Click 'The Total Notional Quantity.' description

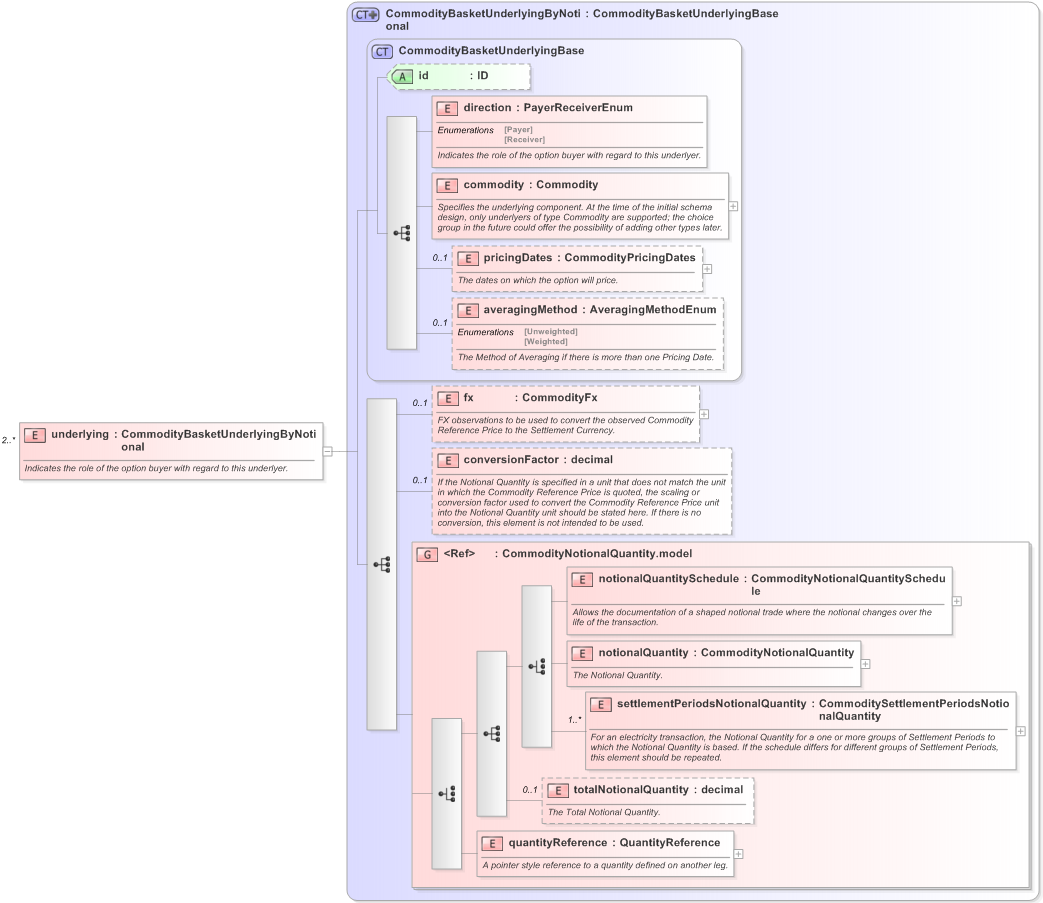click(604, 812)
